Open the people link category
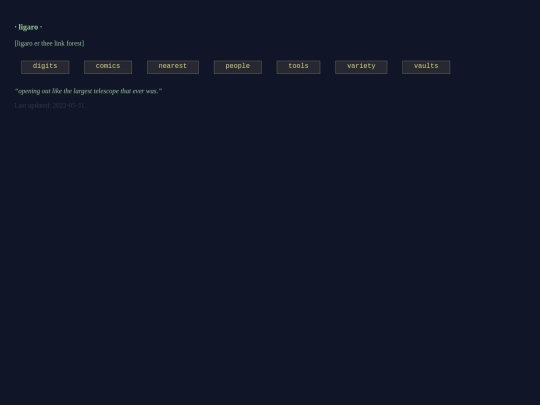The height and width of the screenshot is (405, 540). pos(238,67)
